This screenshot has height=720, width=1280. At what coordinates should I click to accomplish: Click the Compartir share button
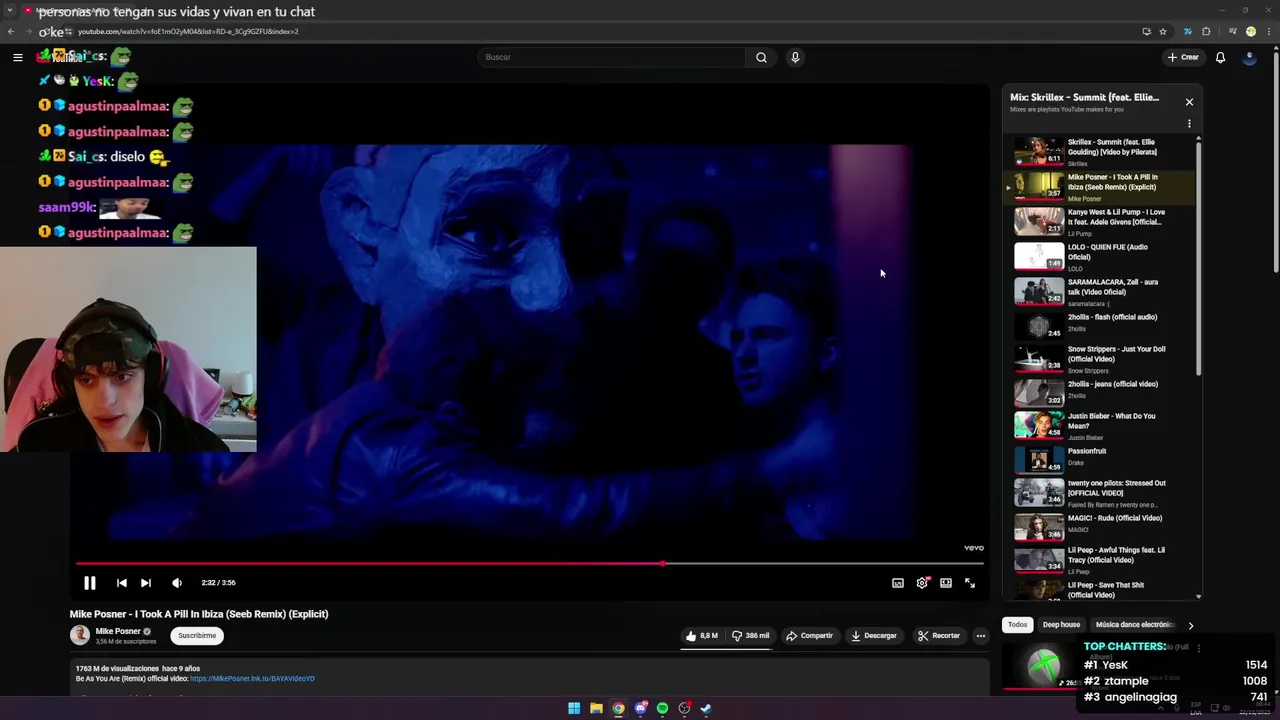click(x=809, y=636)
